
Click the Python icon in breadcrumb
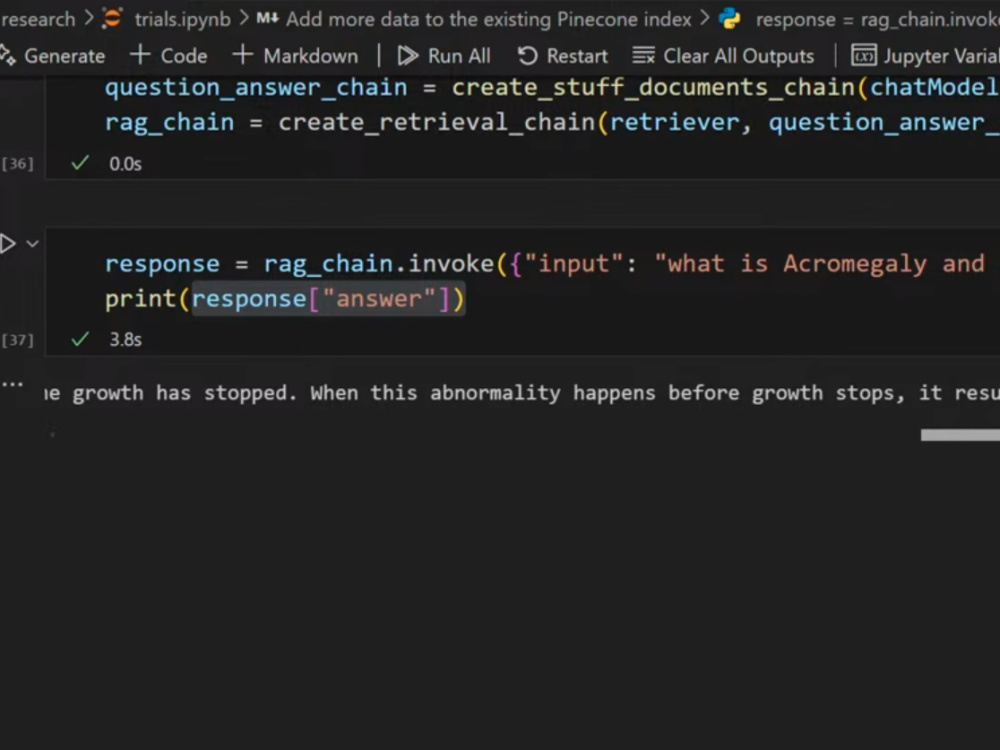(730, 18)
